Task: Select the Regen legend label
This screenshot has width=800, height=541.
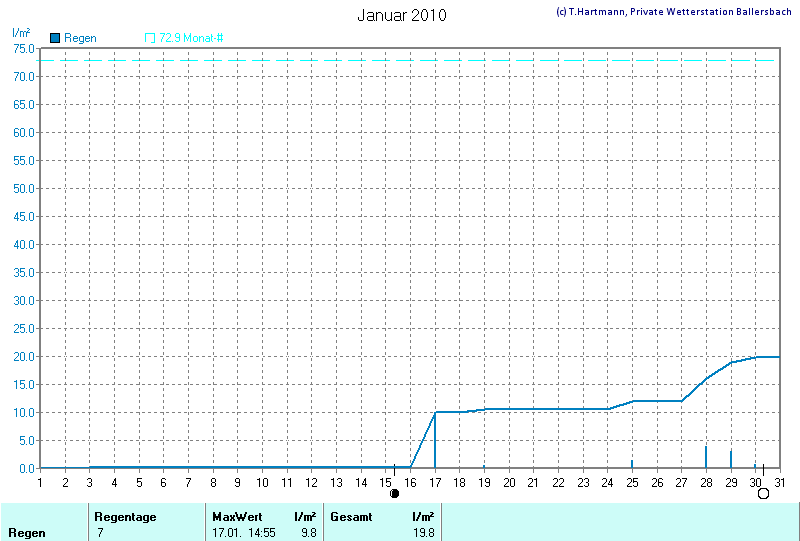Action: click(x=80, y=38)
